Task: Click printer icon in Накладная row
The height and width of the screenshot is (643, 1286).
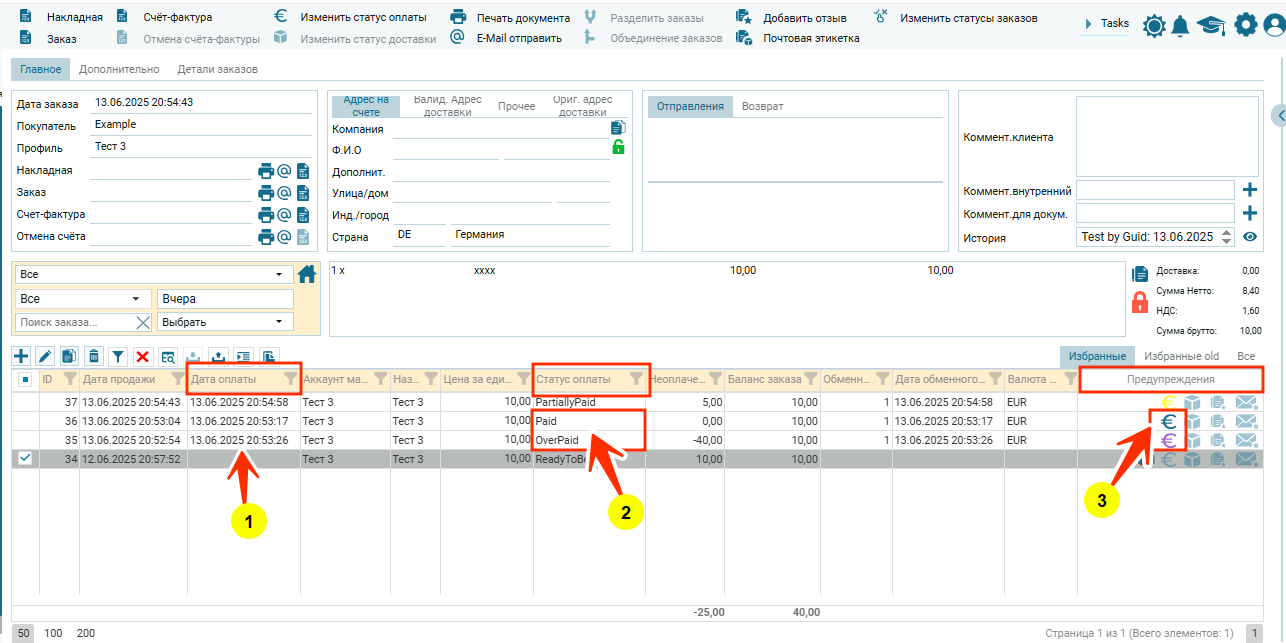Action: 266,171
